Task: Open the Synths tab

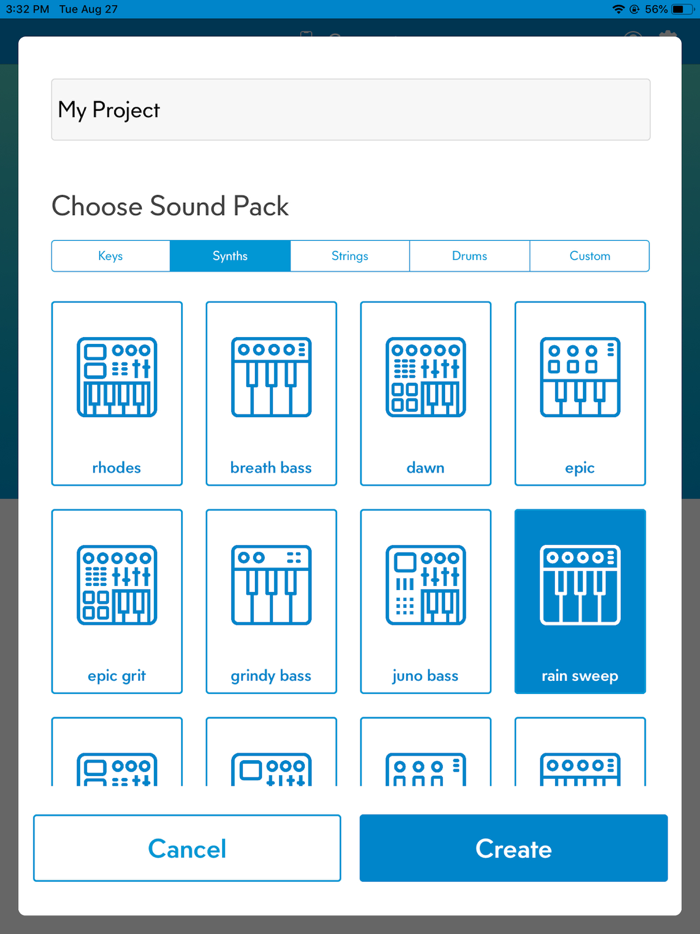Action: click(x=230, y=256)
